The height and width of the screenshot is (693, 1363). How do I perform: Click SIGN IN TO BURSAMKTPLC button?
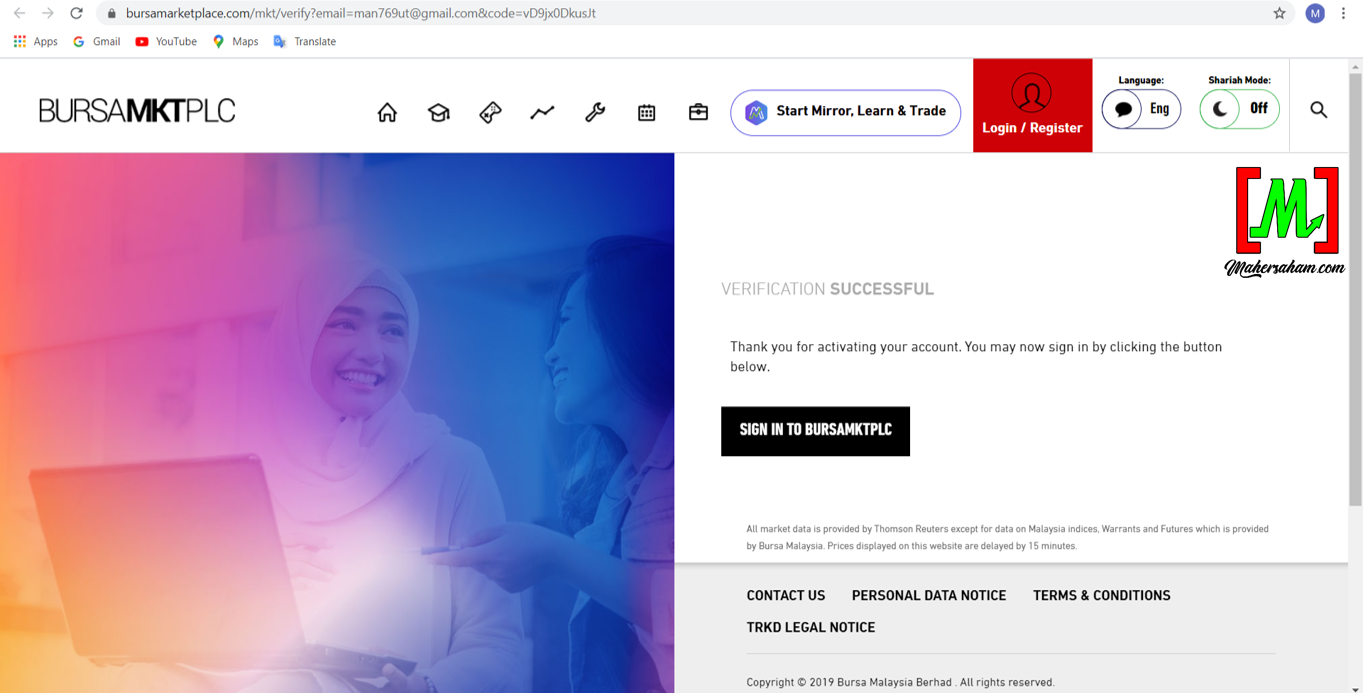pos(815,430)
